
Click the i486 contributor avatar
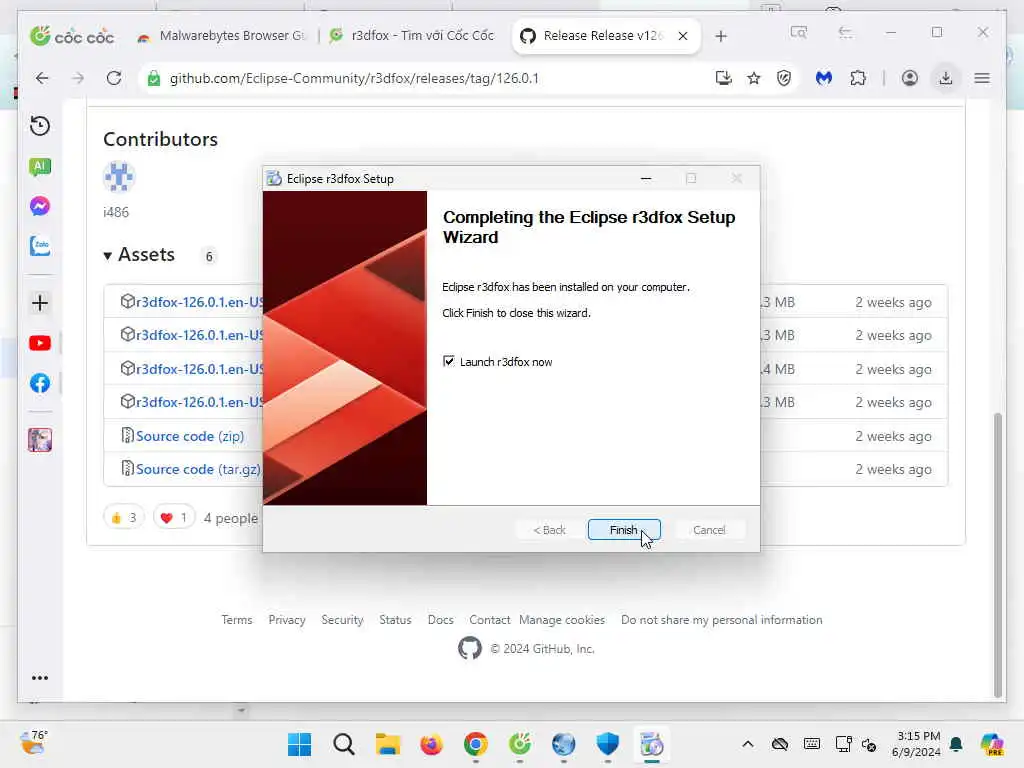pyautogui.click(x=119, y=176)
